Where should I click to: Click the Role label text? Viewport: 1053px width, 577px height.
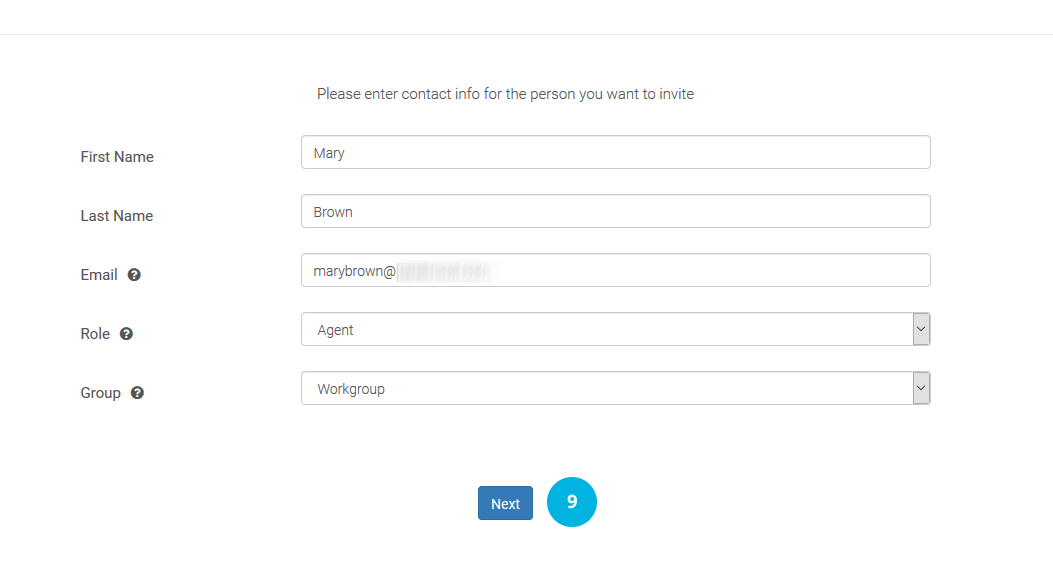point(95,334)
